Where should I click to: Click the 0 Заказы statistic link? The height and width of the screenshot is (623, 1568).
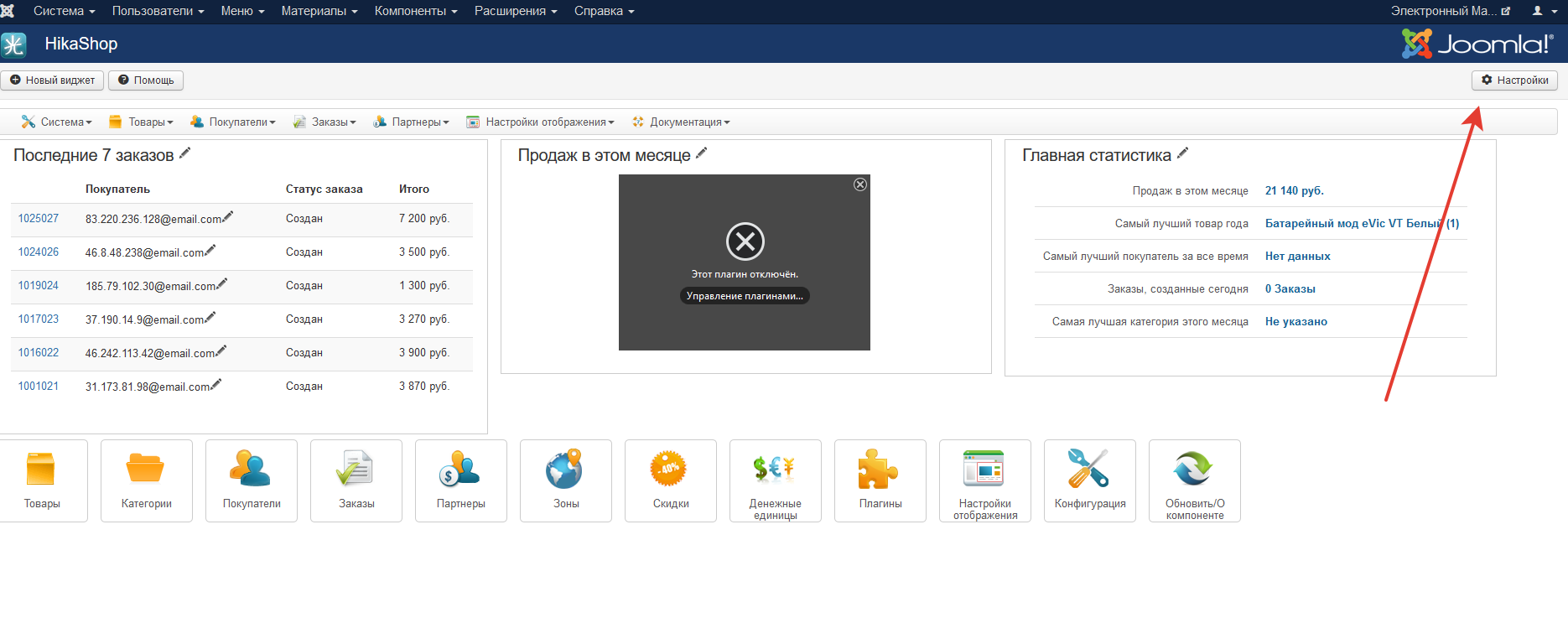[1290, 288]
